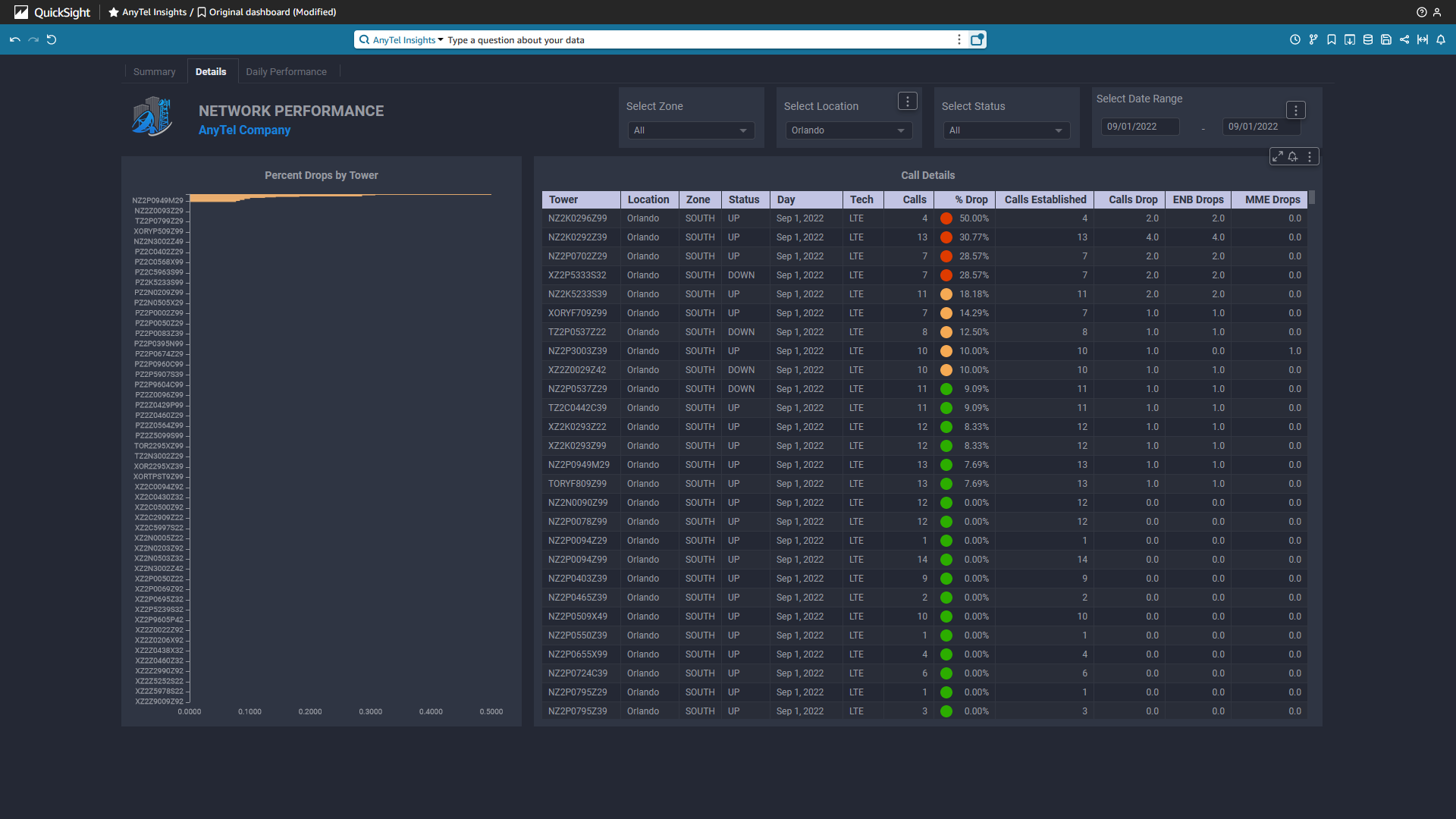Click the start date input field
This screenshot has height=819, width=1456.
click(x=1140, y=127)
